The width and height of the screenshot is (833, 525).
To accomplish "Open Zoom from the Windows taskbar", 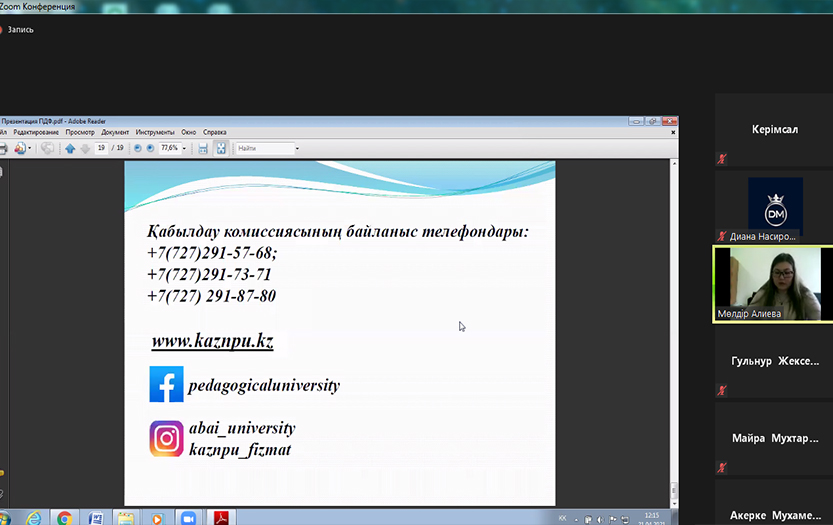I will point(186,518).
